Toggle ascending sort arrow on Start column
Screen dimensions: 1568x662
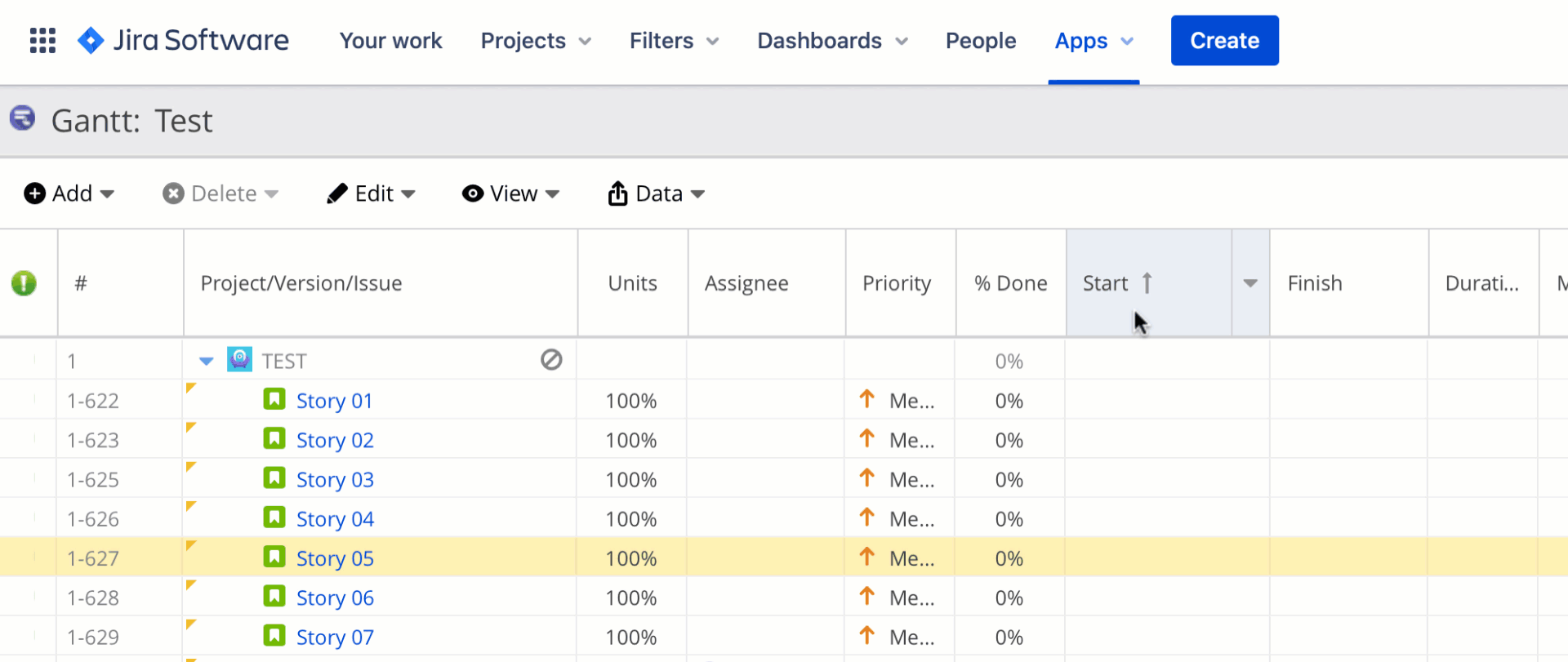1147,283
